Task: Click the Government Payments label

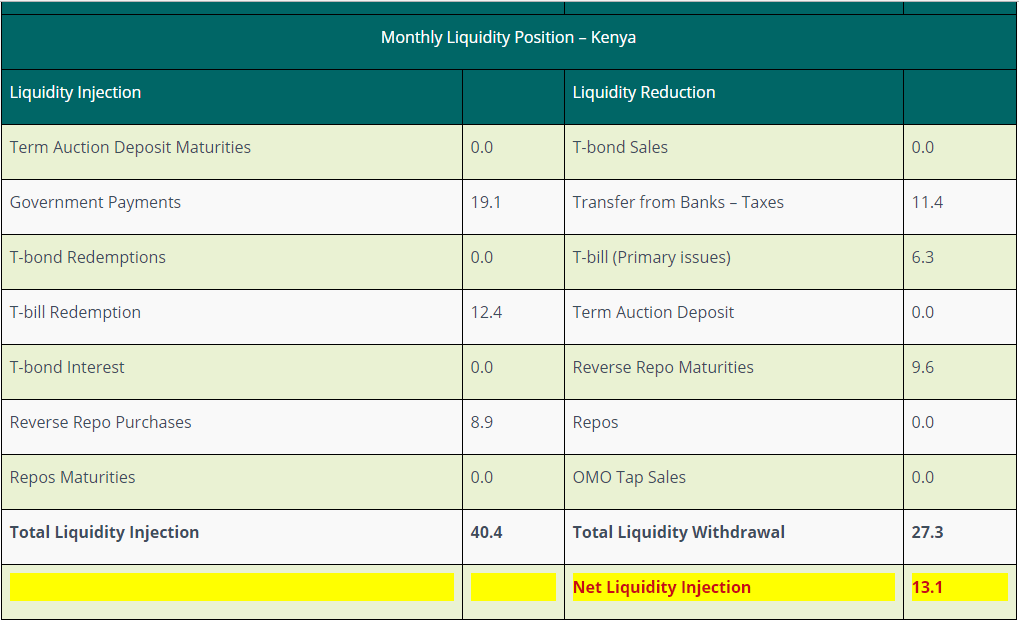Action: (x=96, y=203)
